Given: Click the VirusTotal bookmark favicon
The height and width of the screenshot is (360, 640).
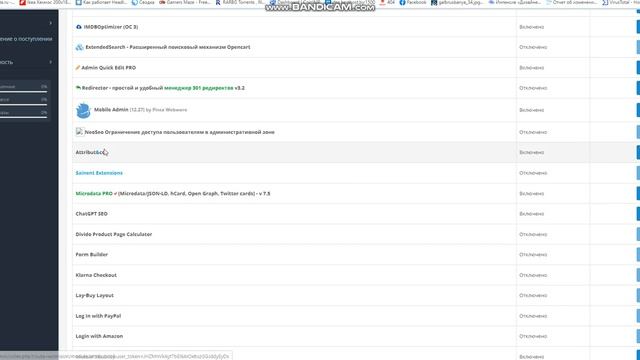Looking at the screenshot, I should 605,2.
